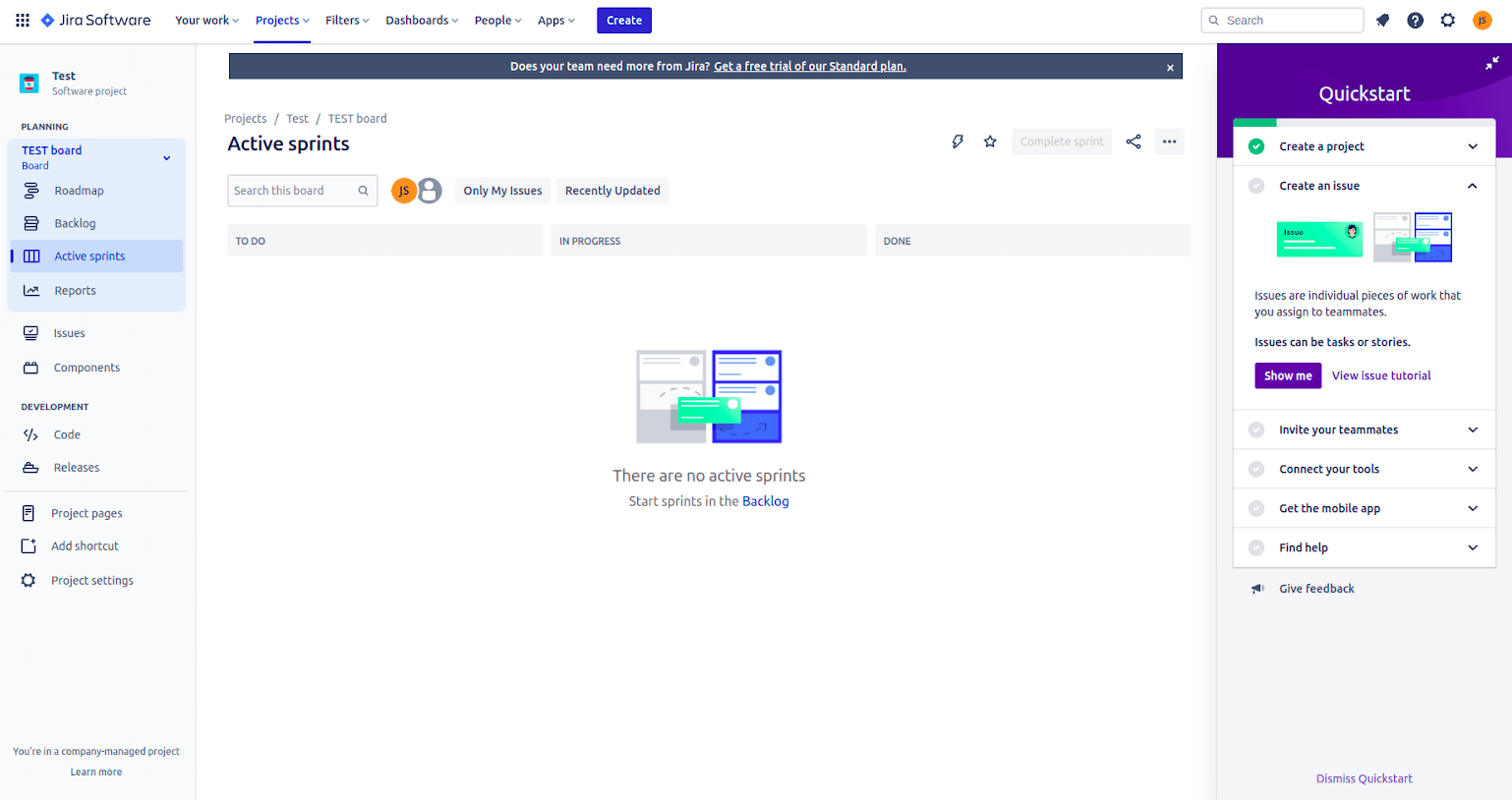Toggle Recently Updated filter

pyautogui.click(x=612, y=191)
